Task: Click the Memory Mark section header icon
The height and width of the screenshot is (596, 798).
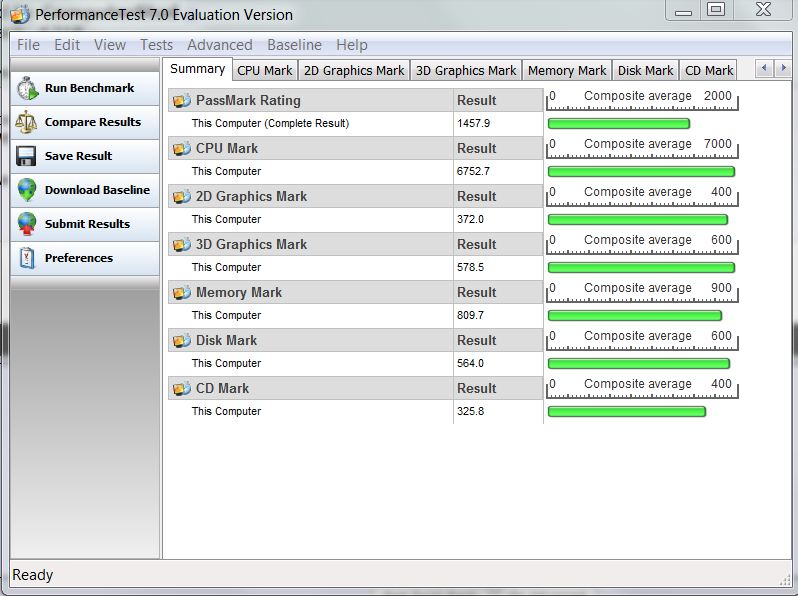Action: pos(182,293)
